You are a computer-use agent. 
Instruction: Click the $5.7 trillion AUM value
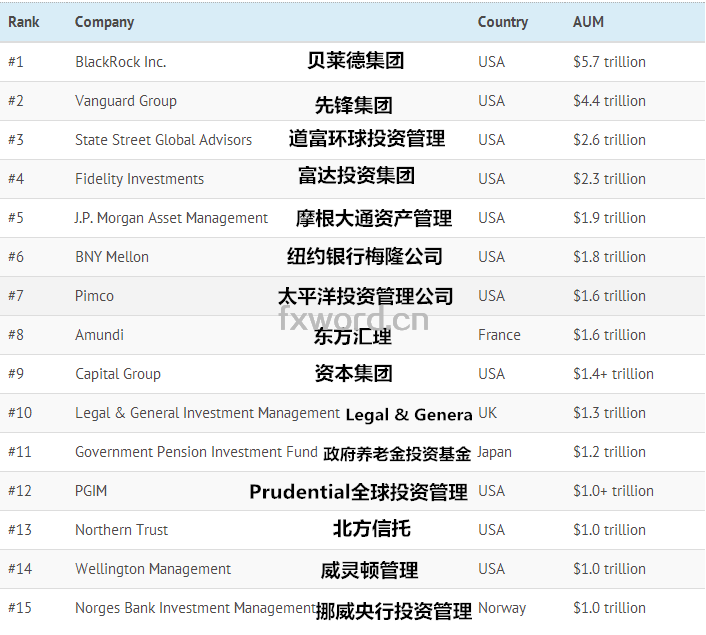coord(609,62)
